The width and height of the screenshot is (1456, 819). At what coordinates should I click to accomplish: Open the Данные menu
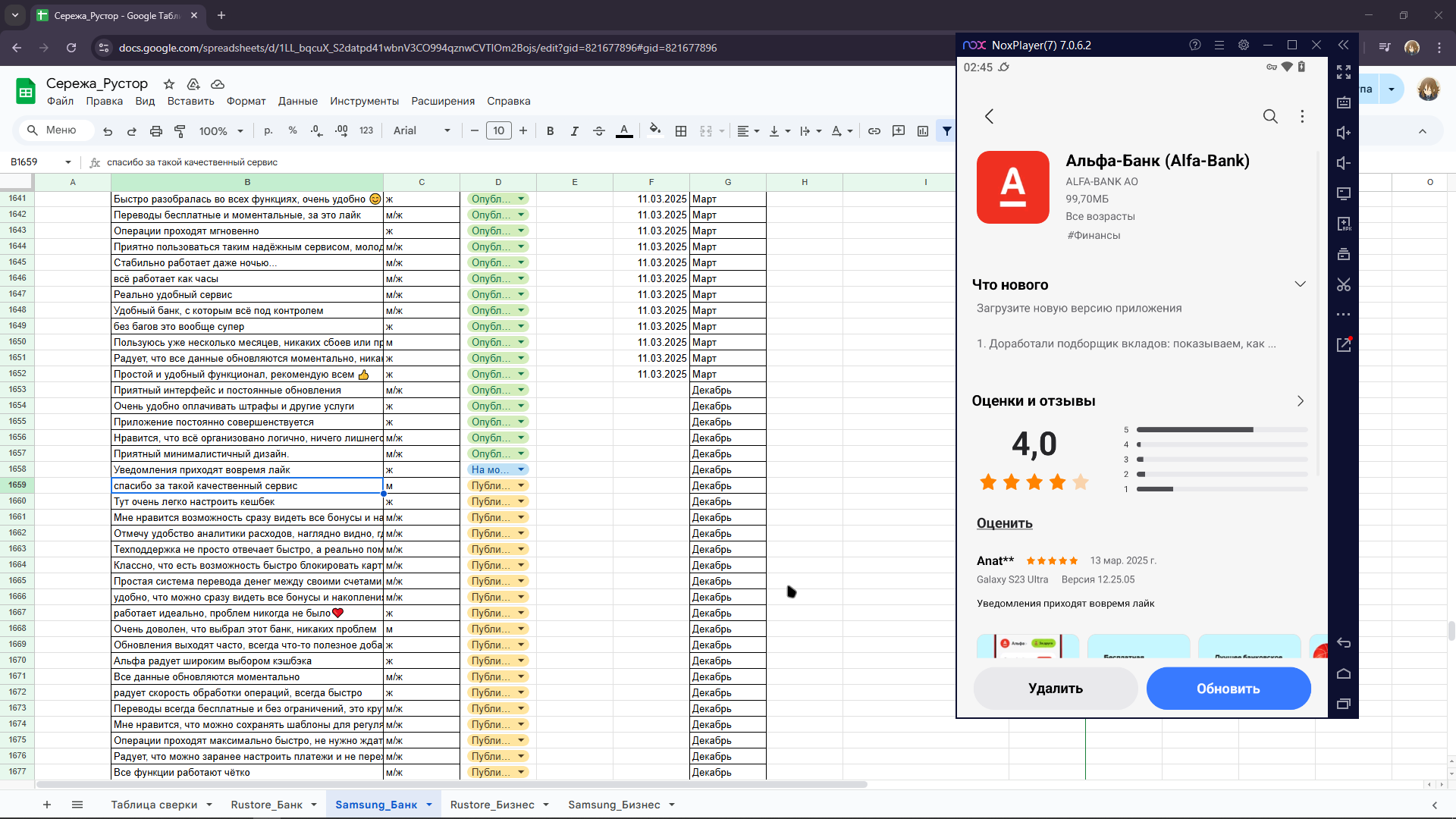[x=297, y=102]
